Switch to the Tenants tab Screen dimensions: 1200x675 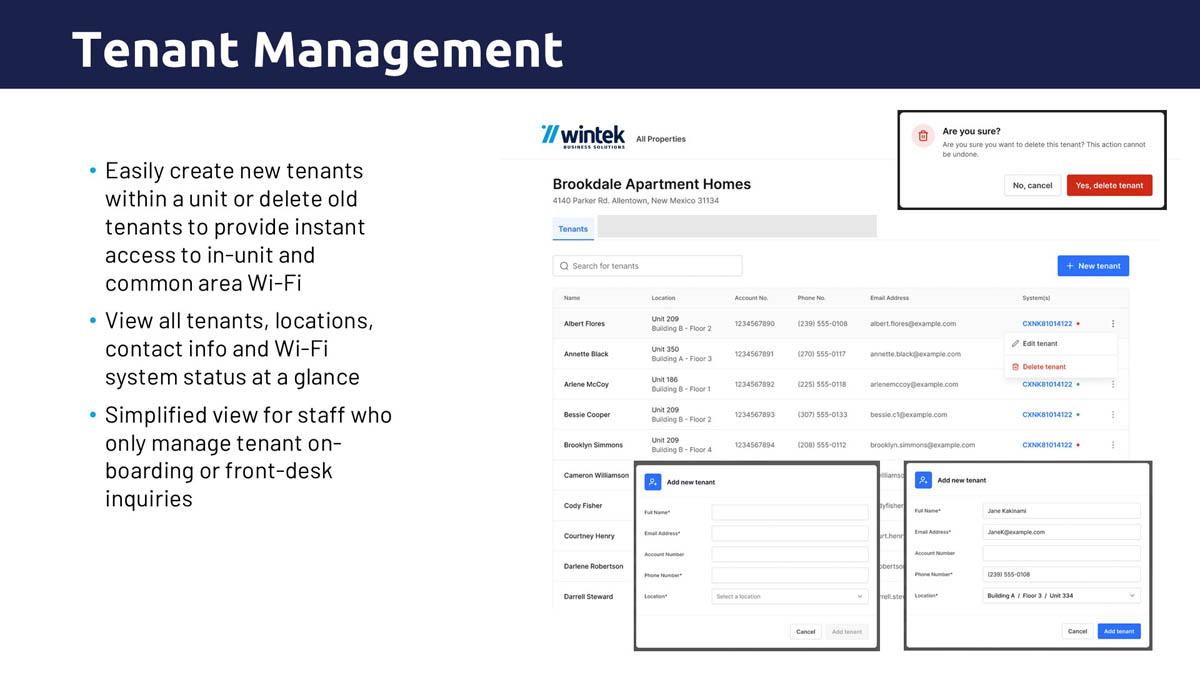click(573, 229)
